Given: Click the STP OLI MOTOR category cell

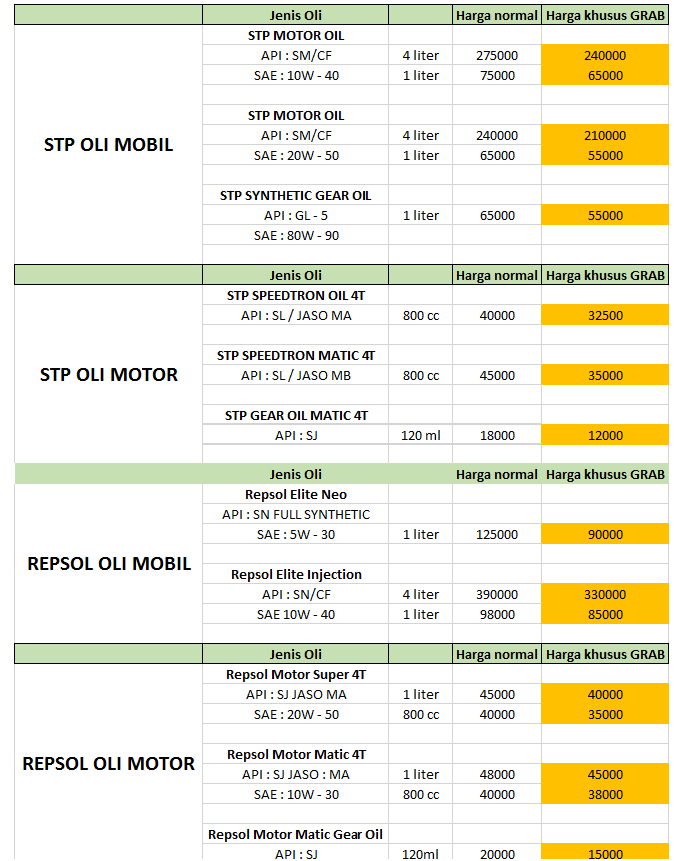Looking at the screenshot, I should (108, 375).
